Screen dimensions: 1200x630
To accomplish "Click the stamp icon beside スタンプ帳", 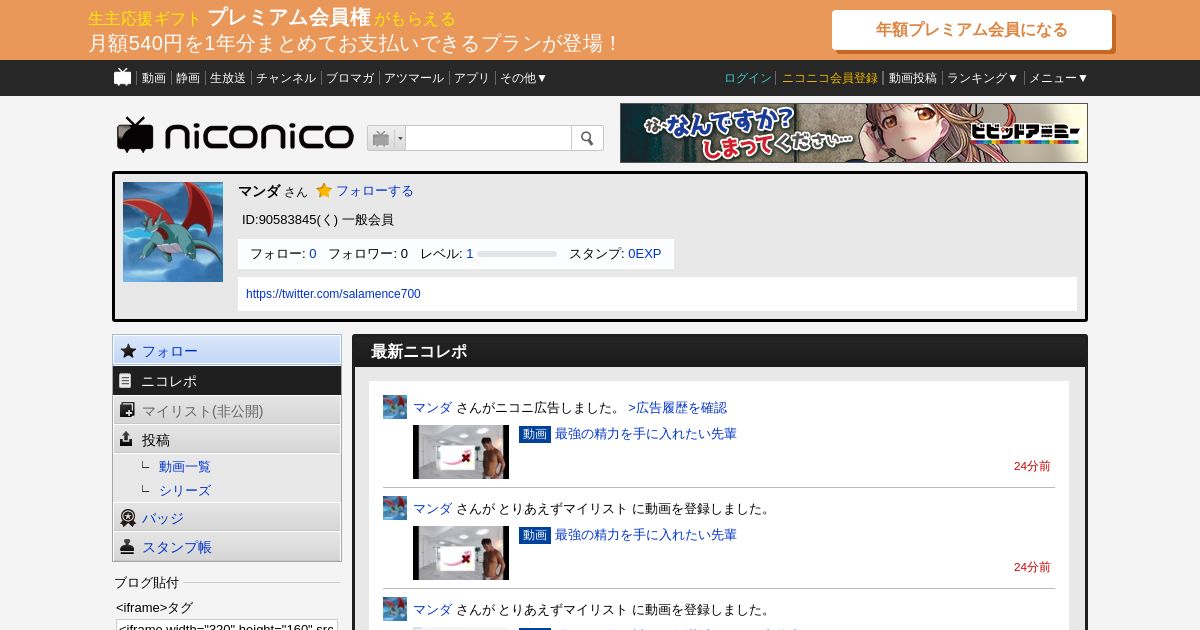I will (x=127, y=547).
